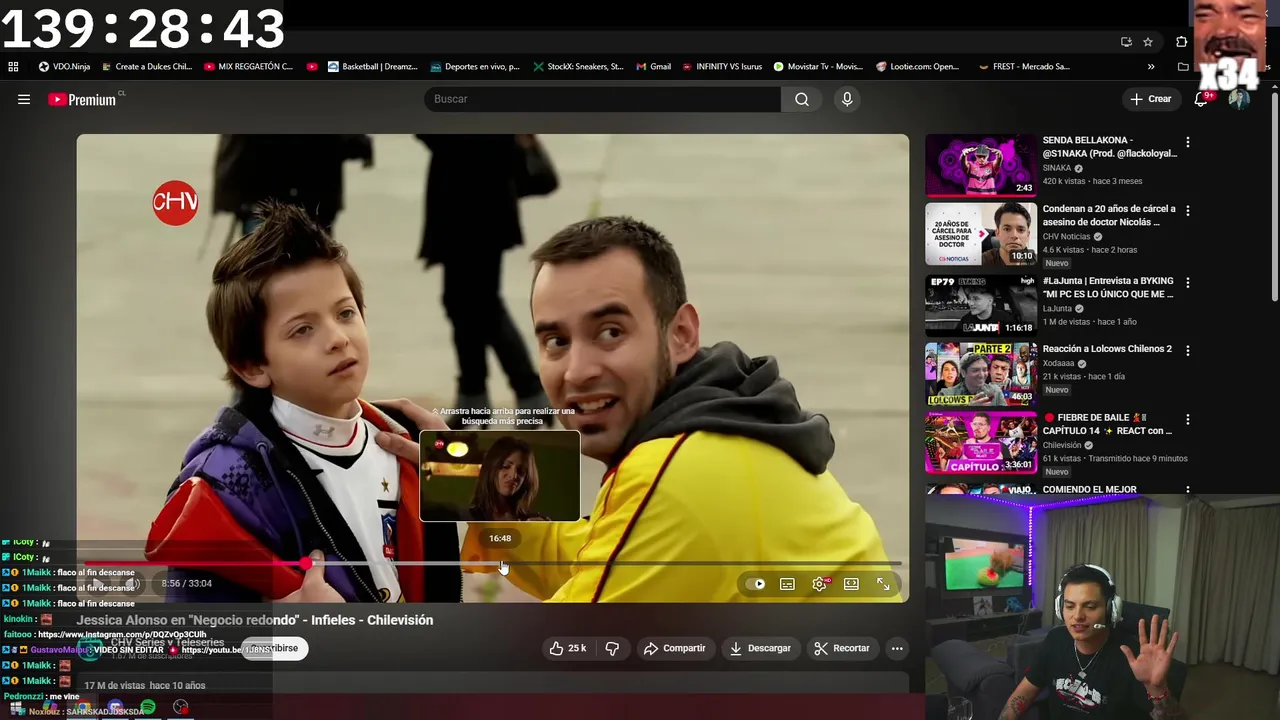Open the Chrome extensions puzzle icon
This screenshot has height=720, width=1280.
point(1182,42)
